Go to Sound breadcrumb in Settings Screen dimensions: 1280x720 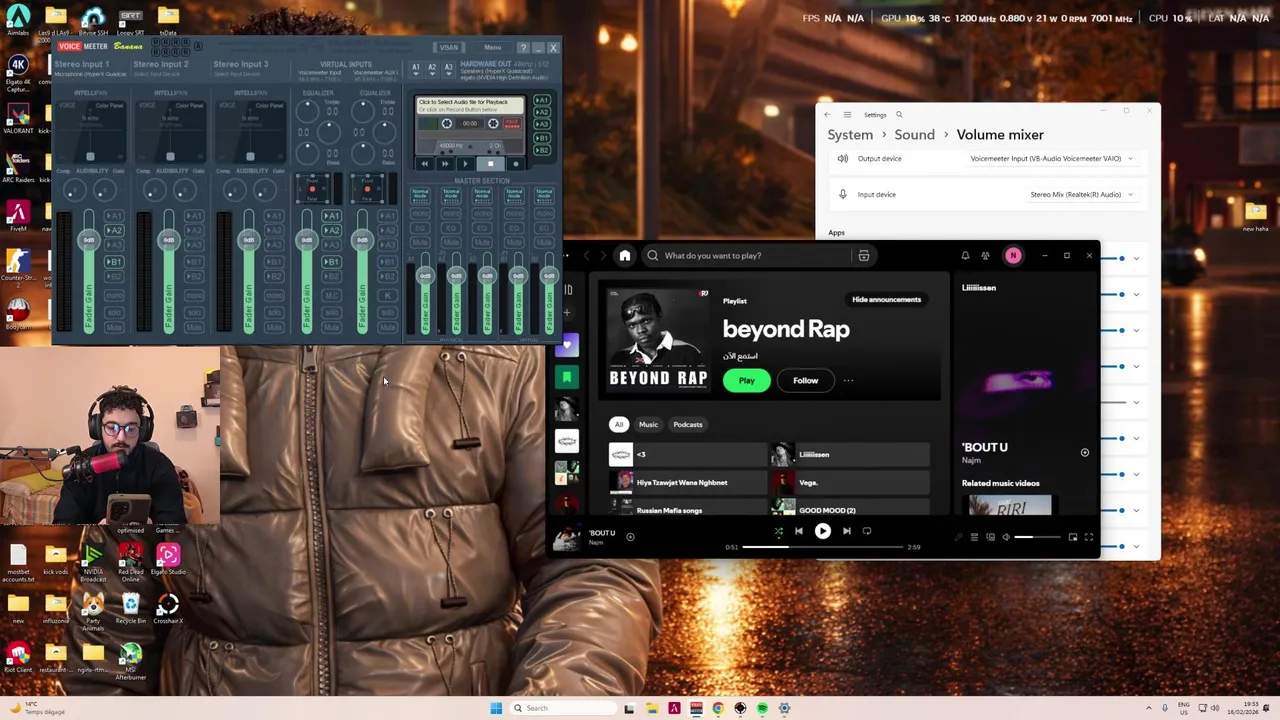(x=914, y=134)
